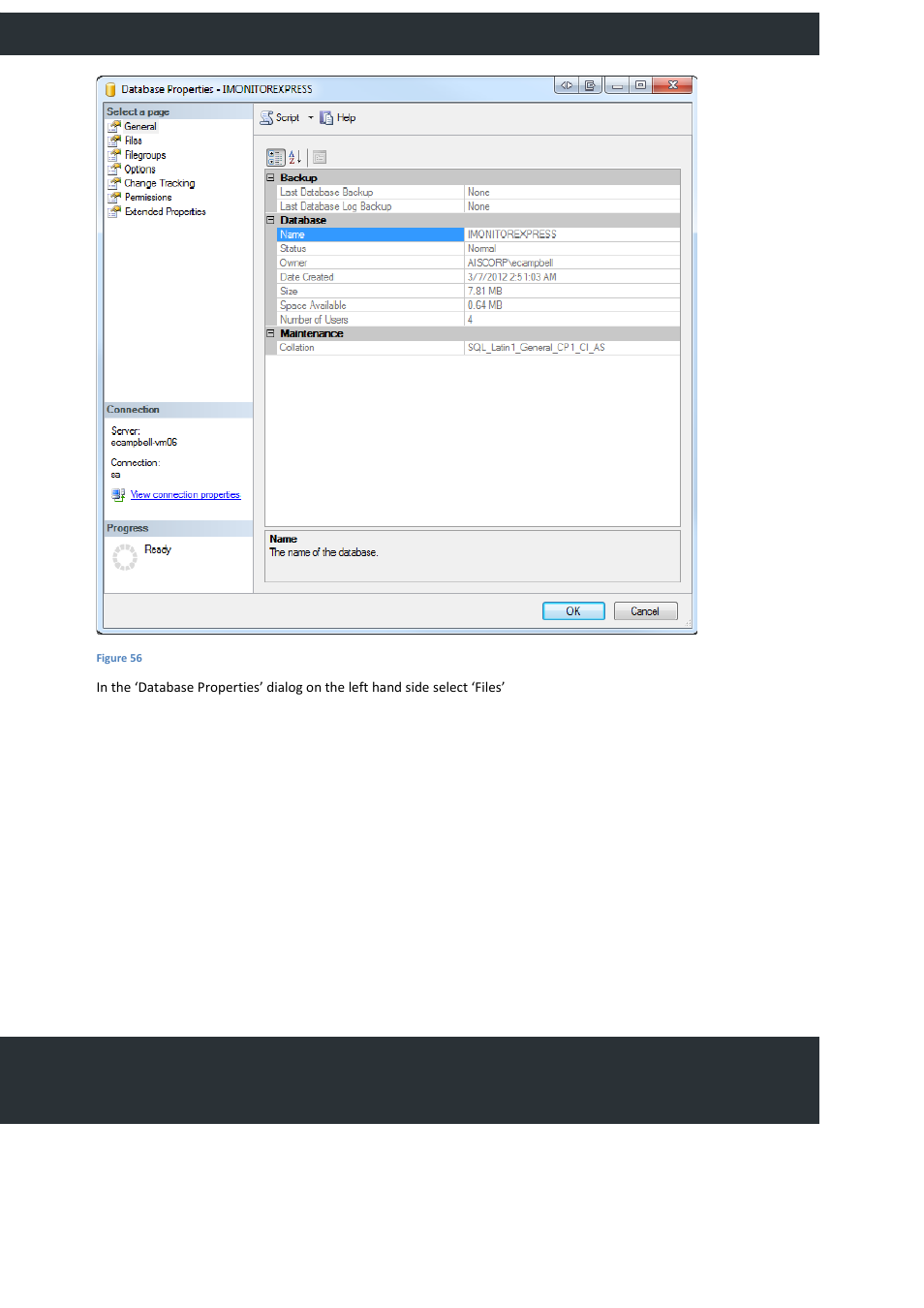This screenshot has height=1308, width=924.
Task: Maximize the Database Properties dialog
Action: [x=640, y=85]
